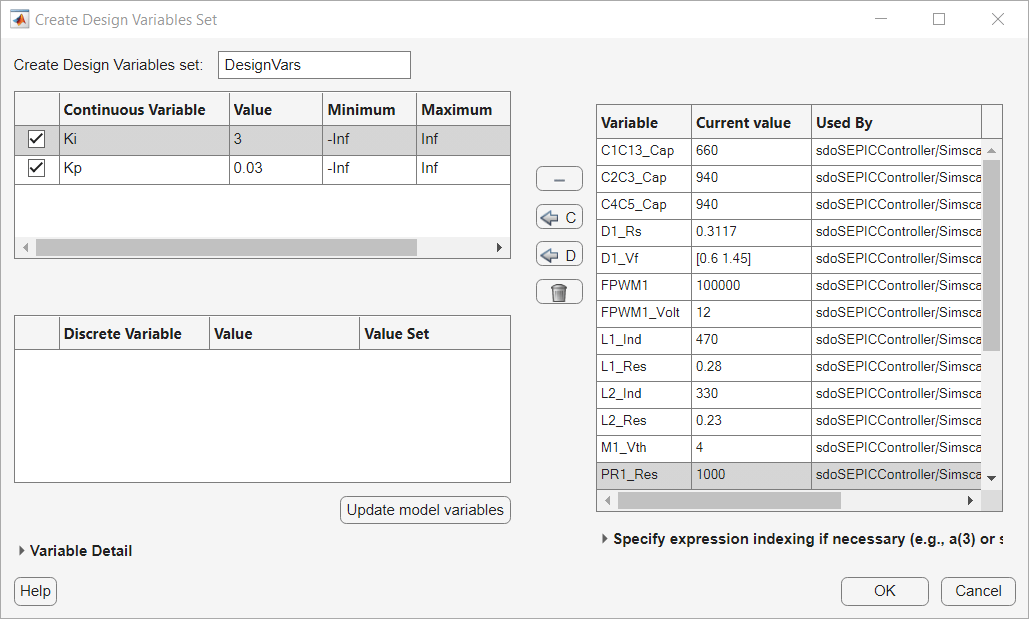Confirm with the OK button
The height and width of the screenshot is (619, 1029).
884,591
